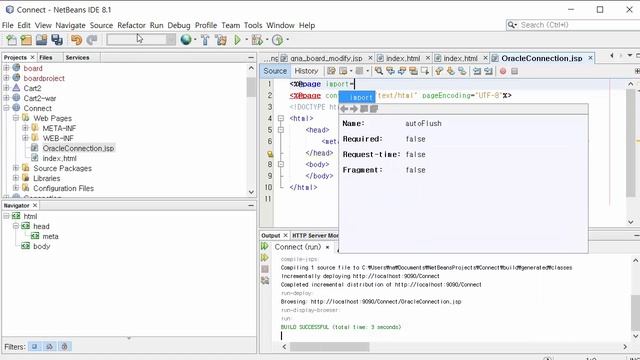Viewport: 640px width, 360px height.
Task: Open HTTP Server Monitor tab
Action: click(315, 236)
